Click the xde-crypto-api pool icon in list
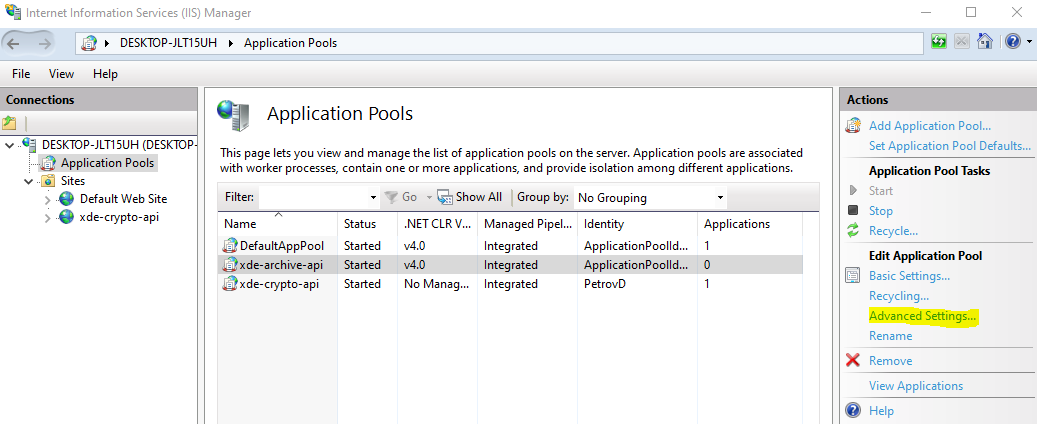The height and width of the screenshot is (424, 1037). pyautogui.click(x=229, y=284)
